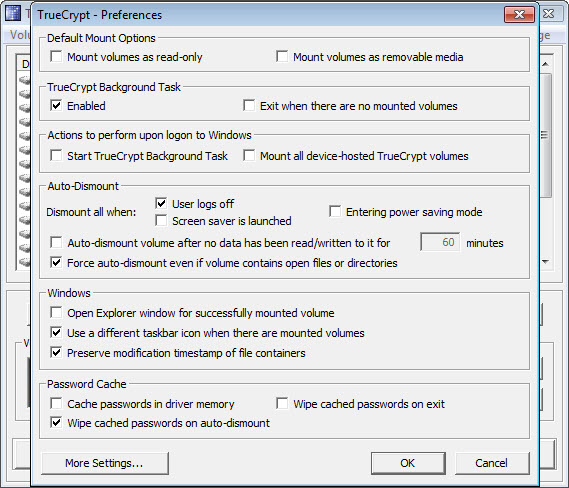Confirm preferences with the OK button
This screenshot has width=569, height=488.
coord(408,463)
